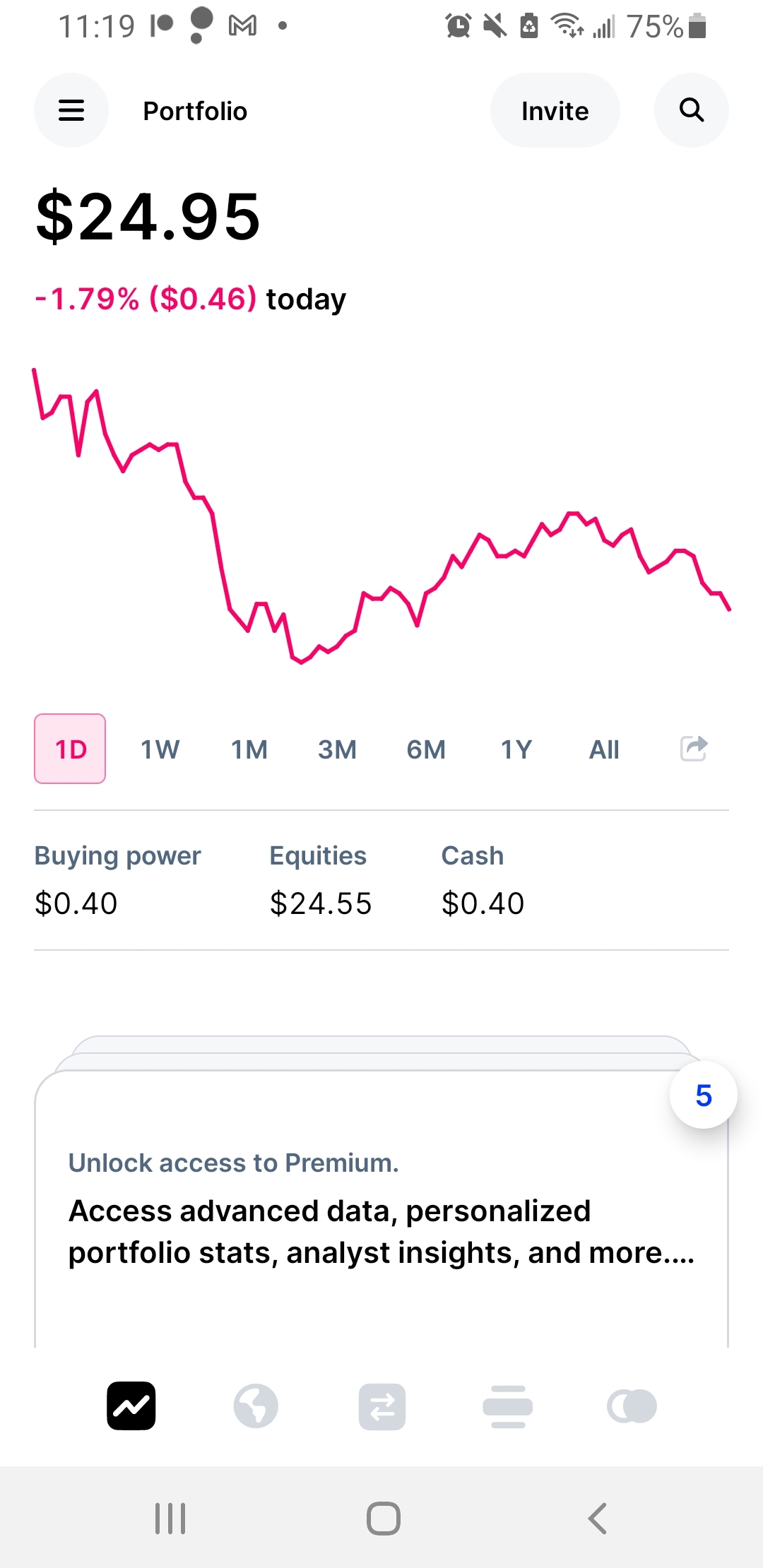Select the 1D time range
Image resolution: width=763 pixels, height=1568 pixels.
[70, 749]
